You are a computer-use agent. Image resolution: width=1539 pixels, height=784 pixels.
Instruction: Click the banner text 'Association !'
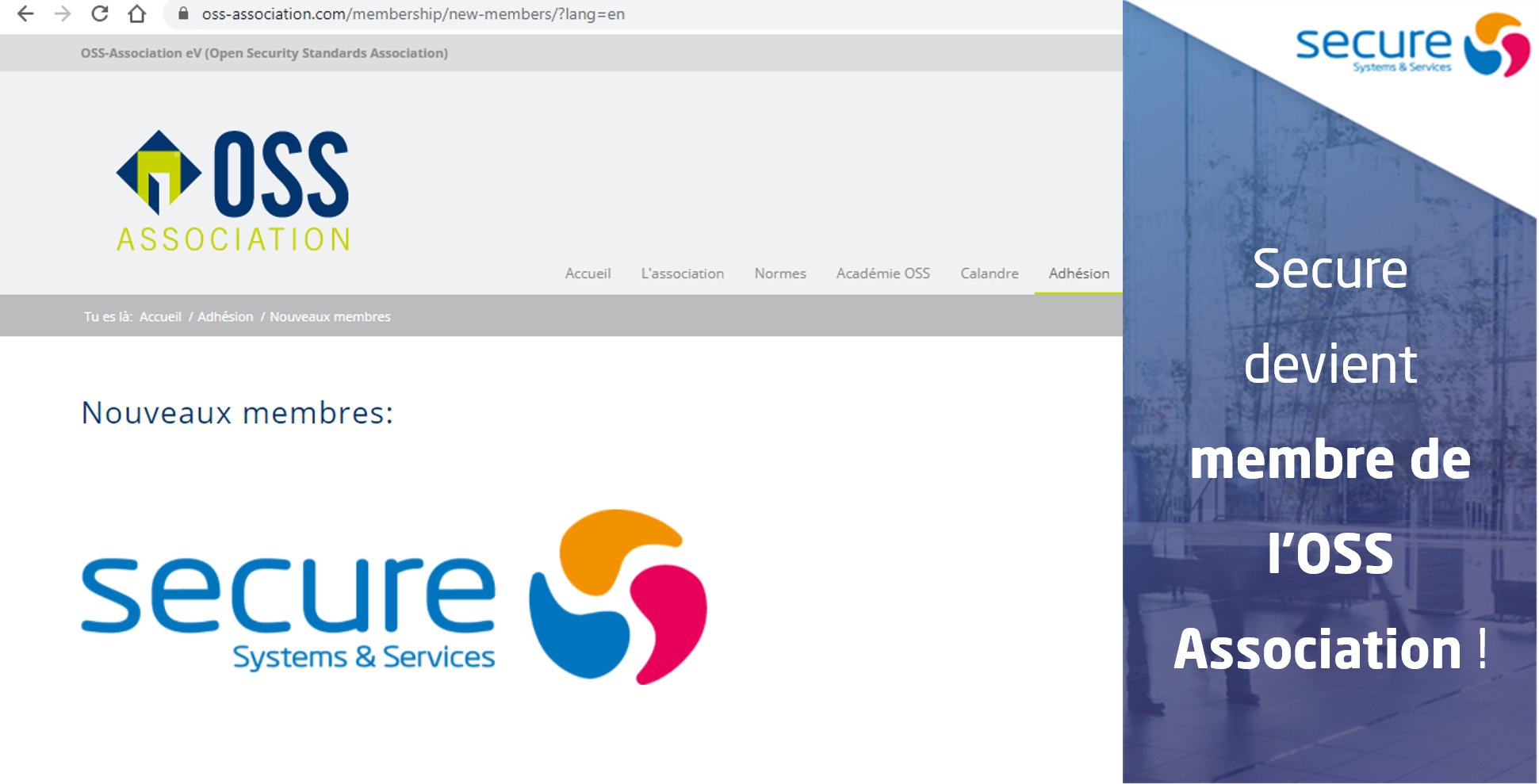point(1330,649)
